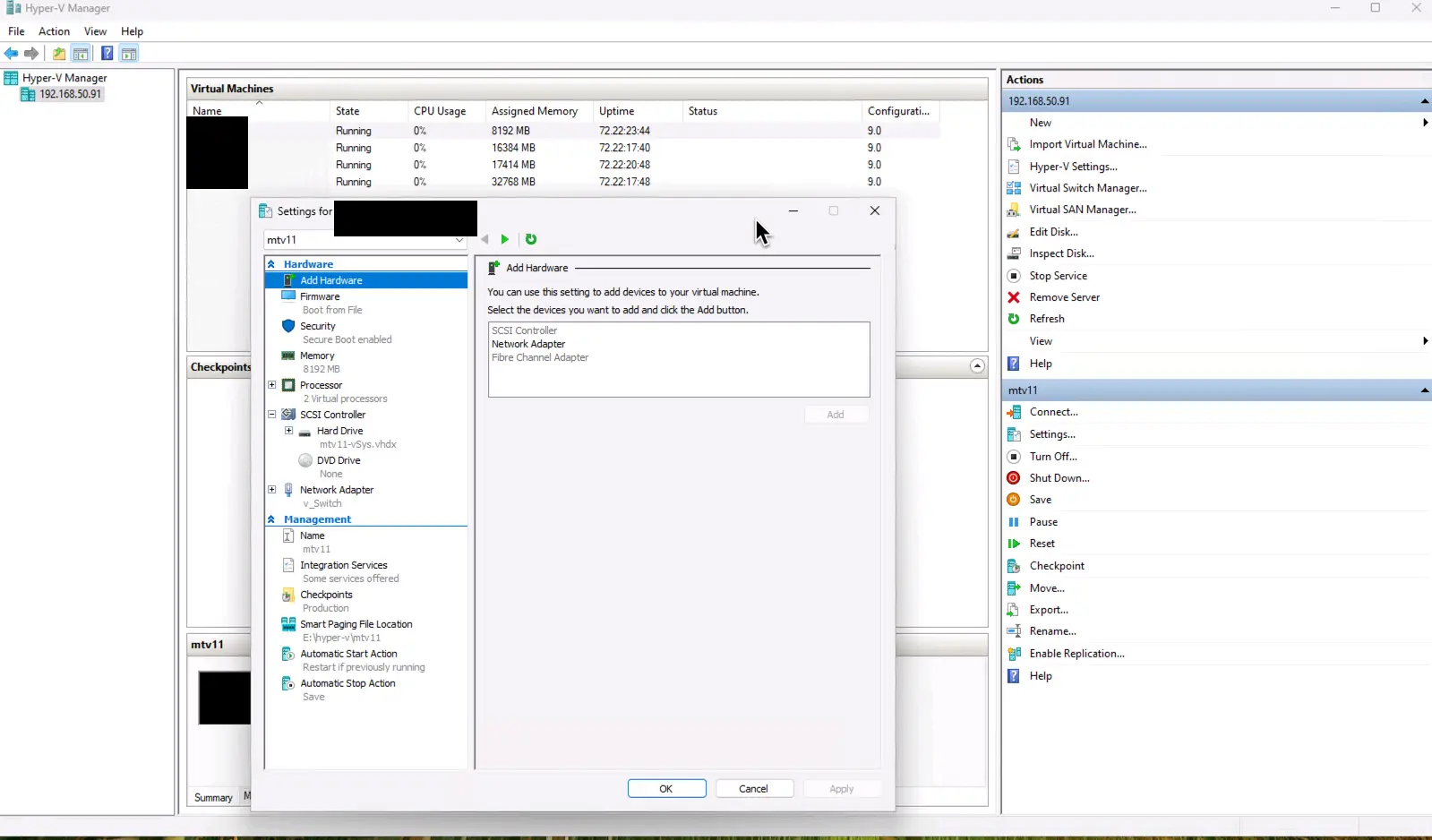
Task: Select the 192.168.50.91 server in the tree
Action: (70, 94)
